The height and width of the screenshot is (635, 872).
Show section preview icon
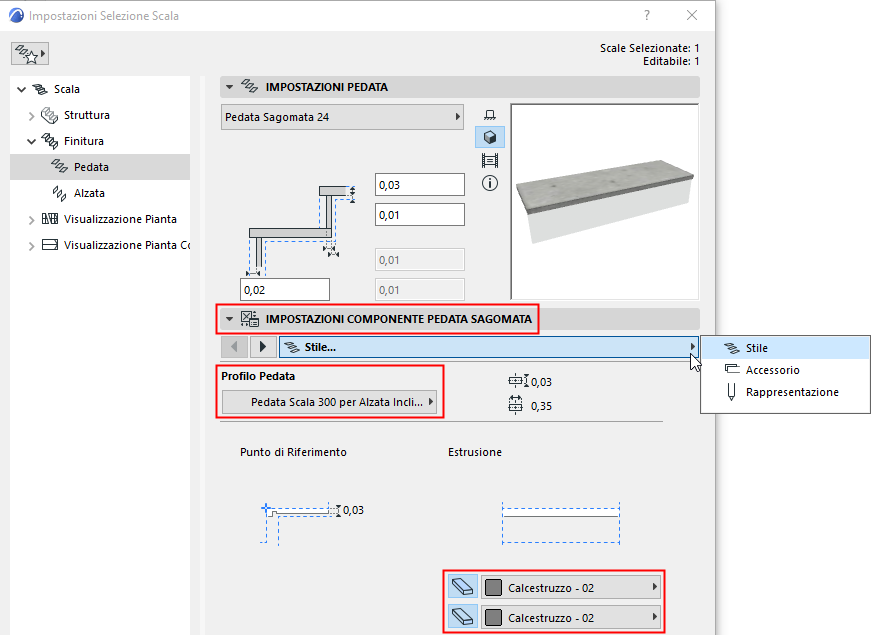(x=489, y=161)
